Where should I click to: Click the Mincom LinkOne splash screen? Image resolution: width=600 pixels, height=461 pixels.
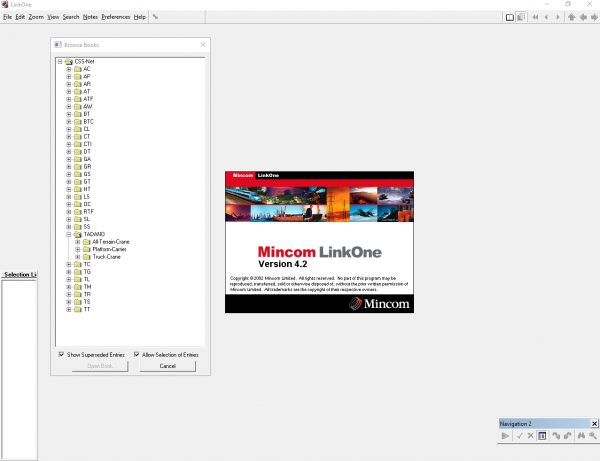click(x=320, y=242)
